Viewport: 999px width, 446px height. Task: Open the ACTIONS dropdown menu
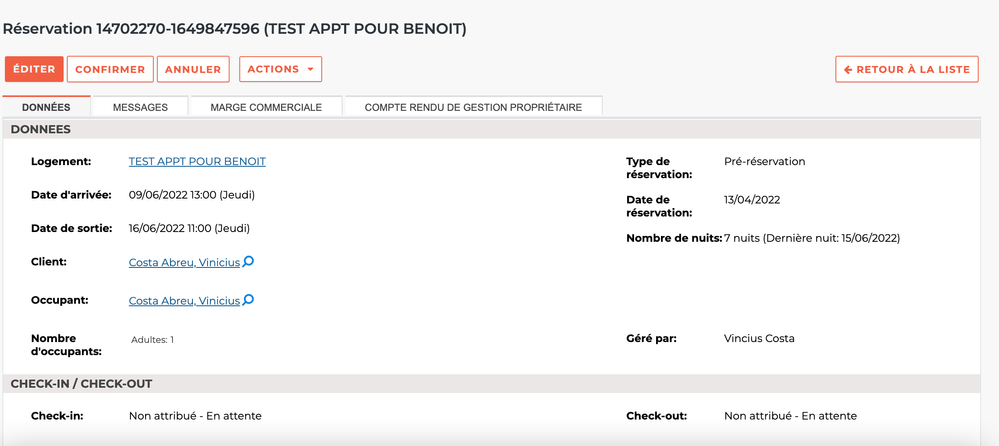[x=280, y=69]
